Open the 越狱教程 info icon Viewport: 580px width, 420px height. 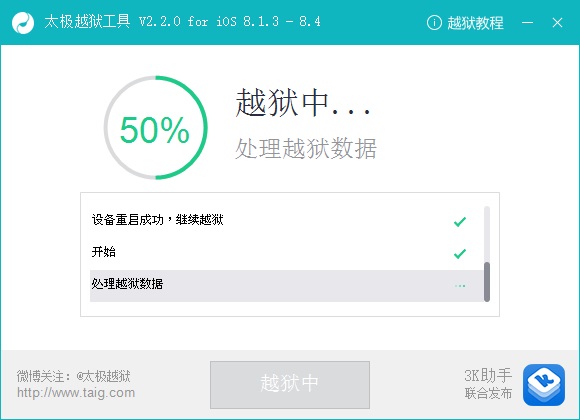click(434, 23)
